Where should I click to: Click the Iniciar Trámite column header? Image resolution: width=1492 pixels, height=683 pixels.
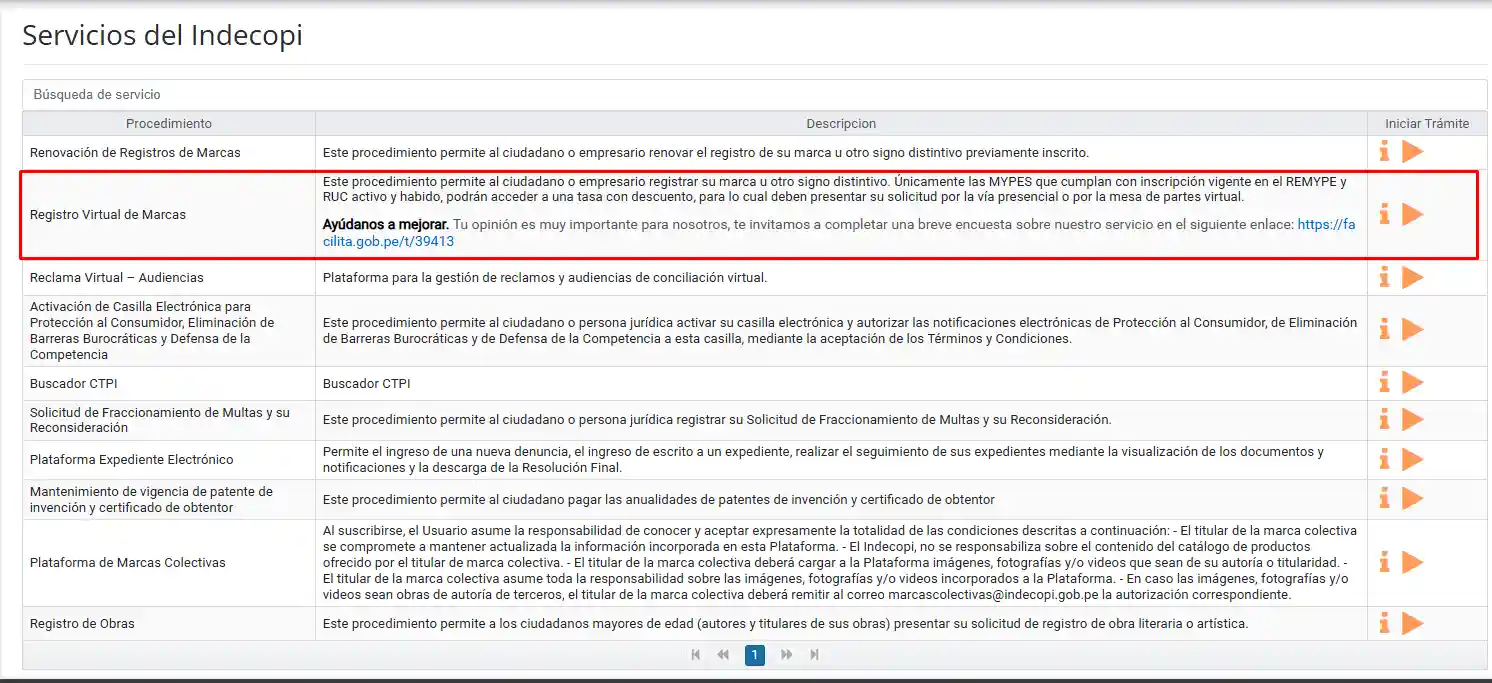[x=1427, y=123]
